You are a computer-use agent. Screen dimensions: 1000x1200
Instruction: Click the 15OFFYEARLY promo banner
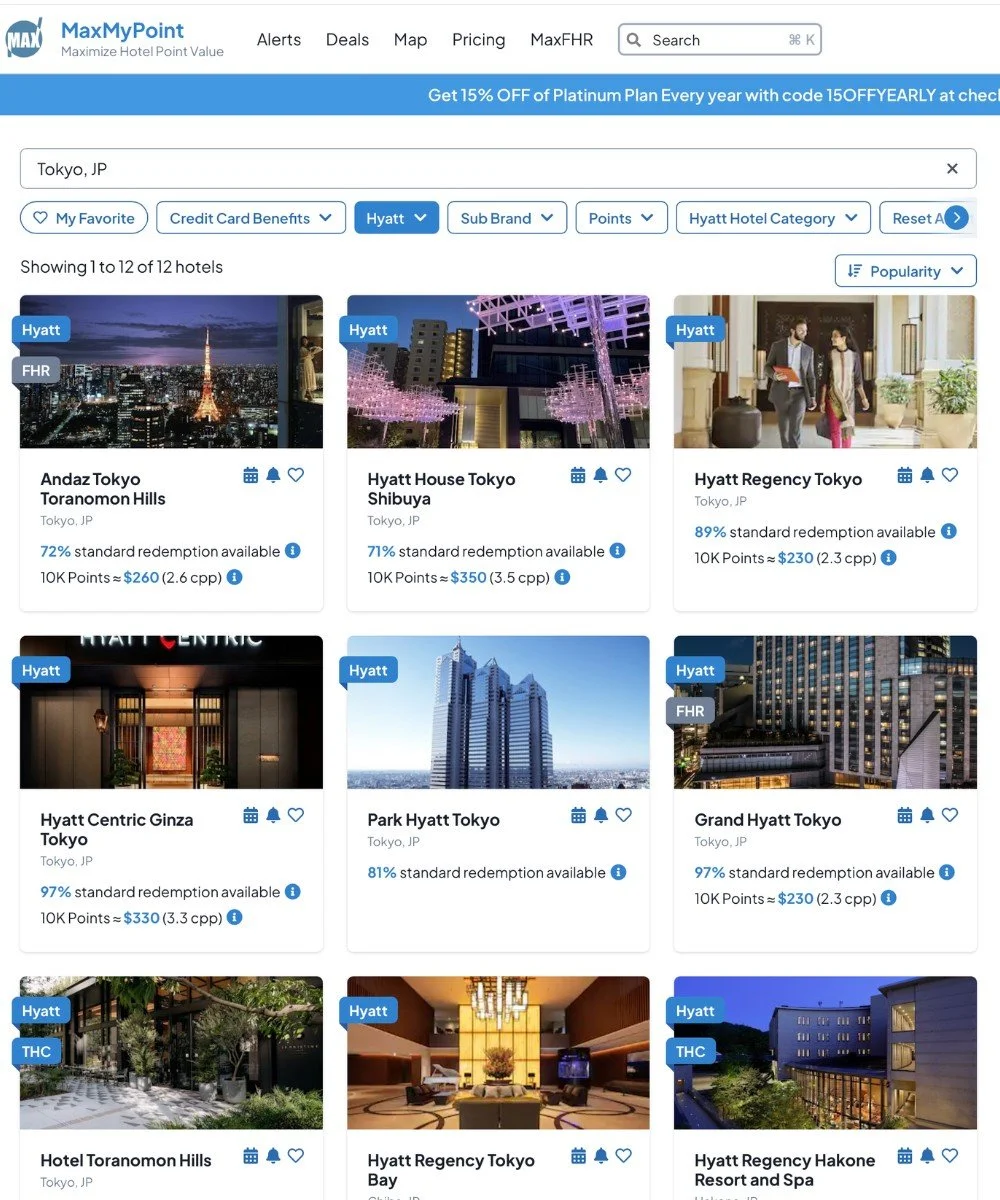tap(500, 95)
